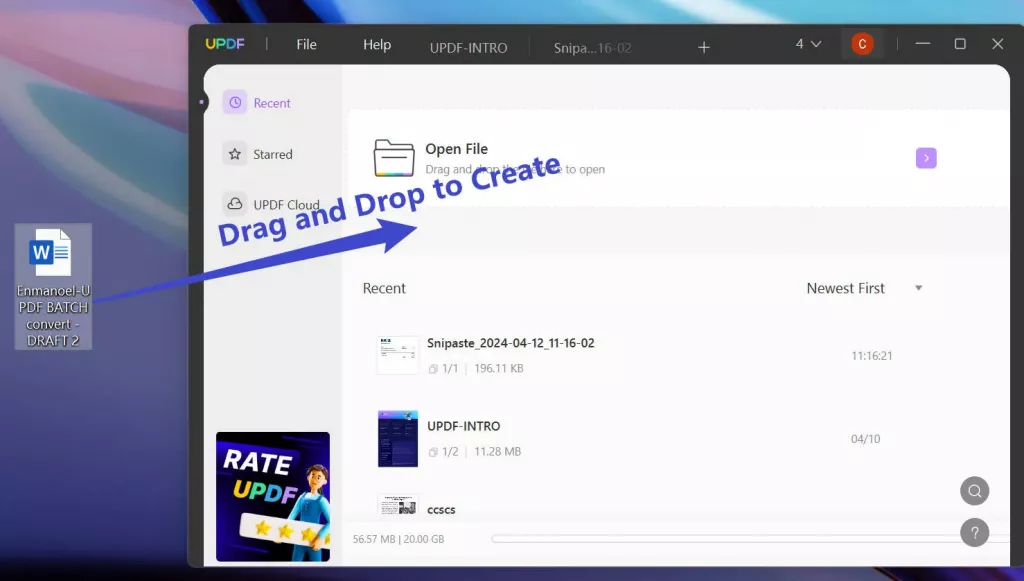The height and width of the screenshot is (581, 1024).
Task: Click the 56.57 MB | 20.00 GB storage text
Action: click(x=398, y=539)
